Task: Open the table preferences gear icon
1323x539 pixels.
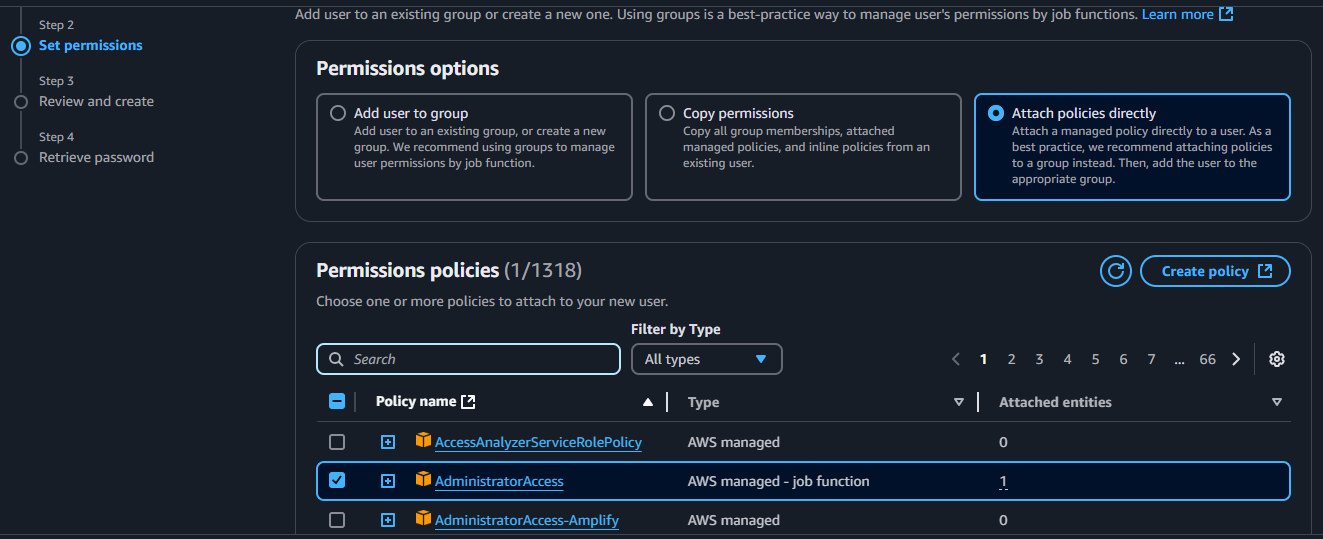Action: point(1276,359)
